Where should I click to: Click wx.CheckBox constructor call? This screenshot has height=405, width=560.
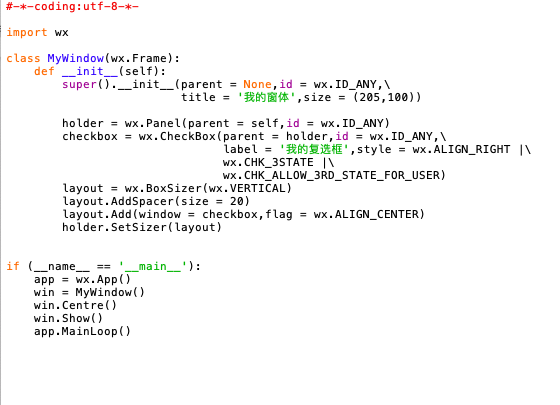(177, 136)
